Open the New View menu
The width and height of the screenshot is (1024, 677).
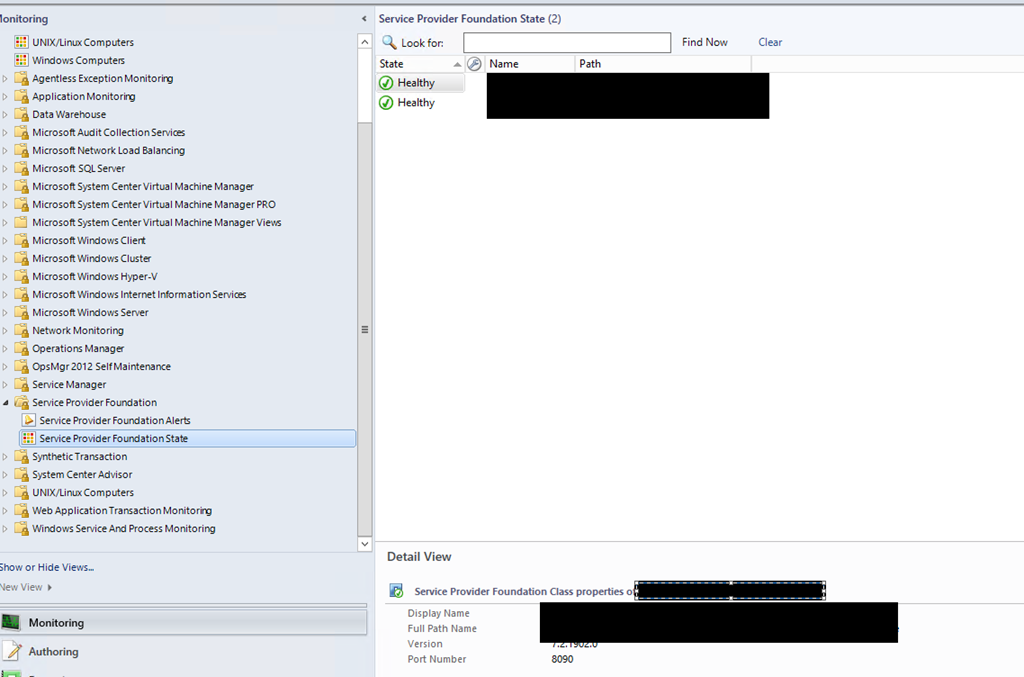(26, 587)
